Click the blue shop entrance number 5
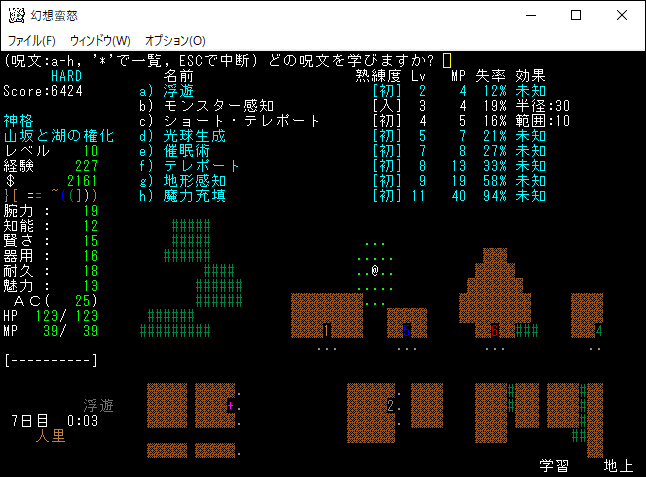This screenshot has height=477, width=646. tap(406, 331)
